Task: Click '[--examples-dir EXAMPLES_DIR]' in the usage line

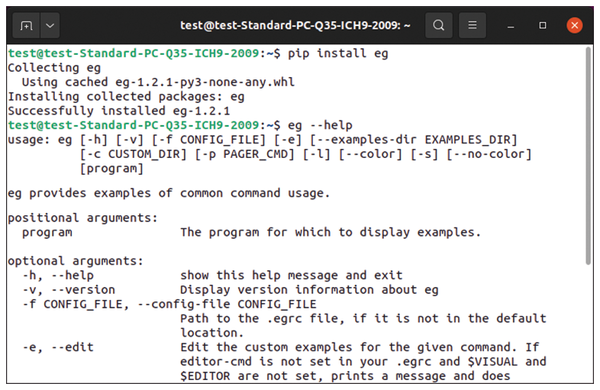Action: 413,140
